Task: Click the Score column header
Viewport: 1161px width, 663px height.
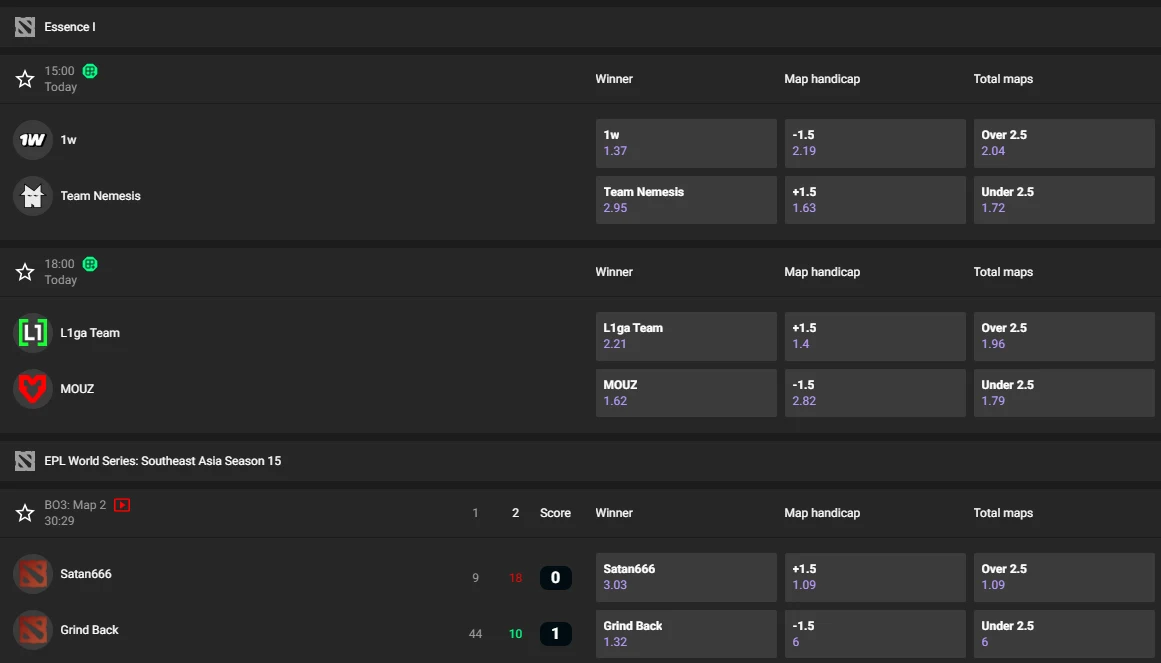Action: (x=555, y=513)
